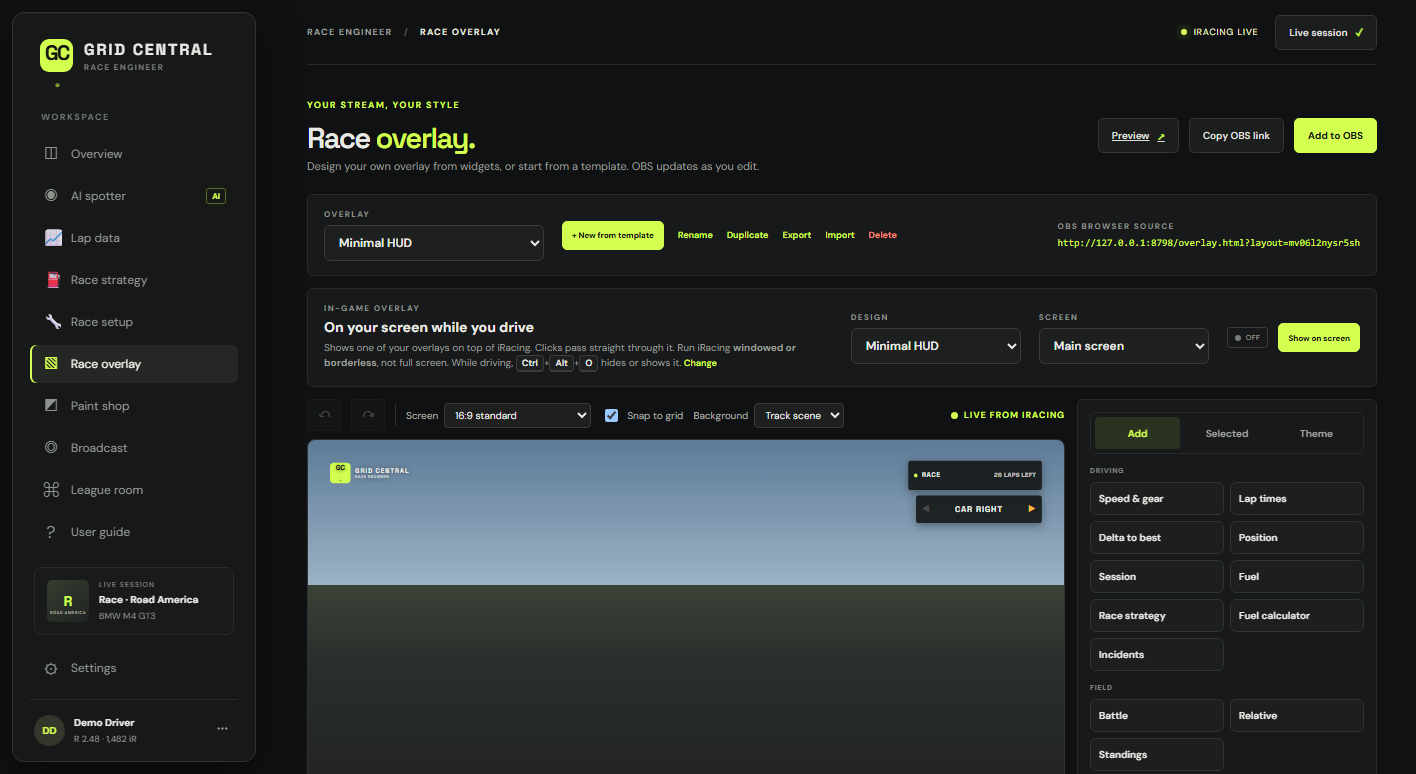Viewport: 1416px width, 774px height.
Task: Switch to the Add tab
Action: 1137,433
